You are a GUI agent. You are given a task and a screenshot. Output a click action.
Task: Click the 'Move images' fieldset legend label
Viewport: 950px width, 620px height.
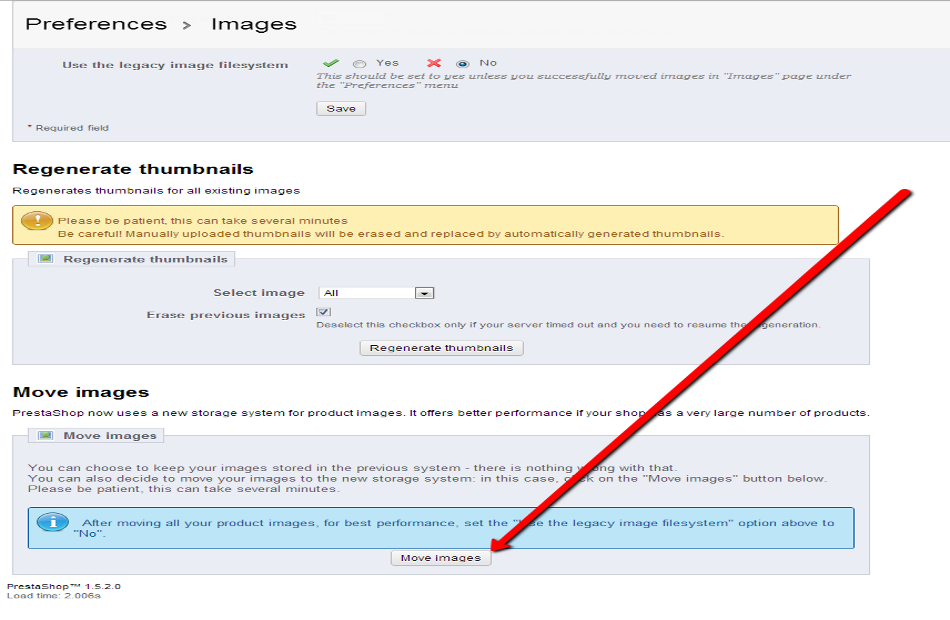coord(110,436)
